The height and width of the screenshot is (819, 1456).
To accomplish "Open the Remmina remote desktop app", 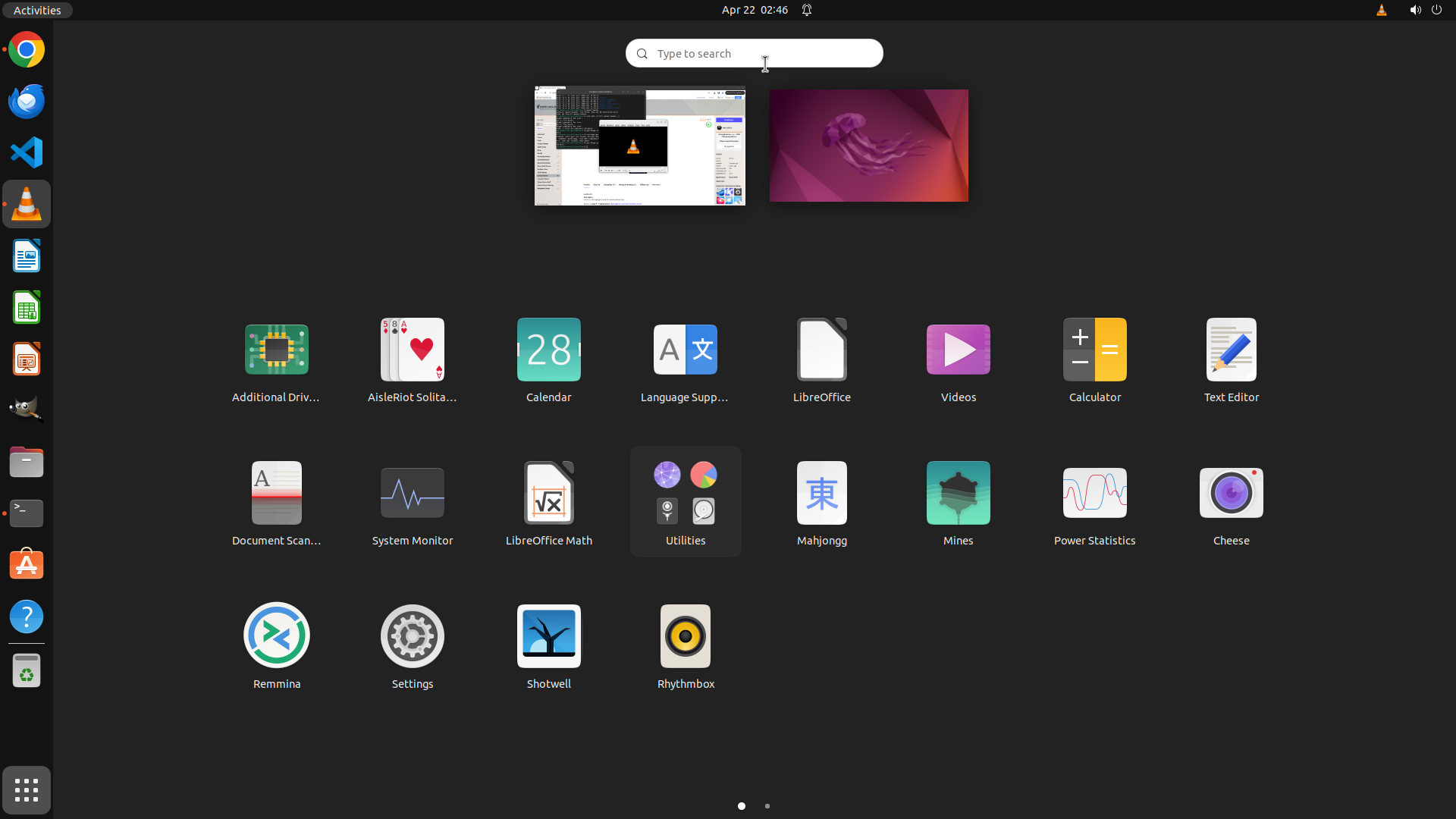I will pyautogui.click(x=276, y=635).
